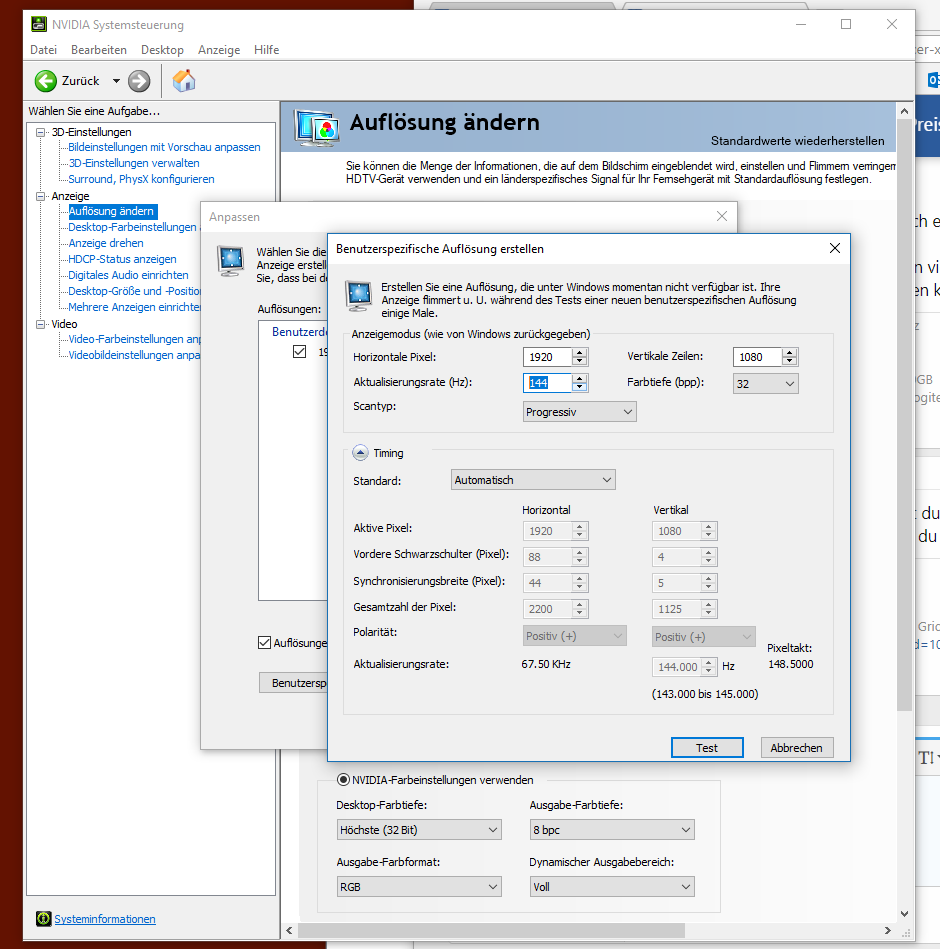This screenshot has width=940, height=949.
Task: Click the Auflösung ändern header monitor icon
Action: (317, 127)
